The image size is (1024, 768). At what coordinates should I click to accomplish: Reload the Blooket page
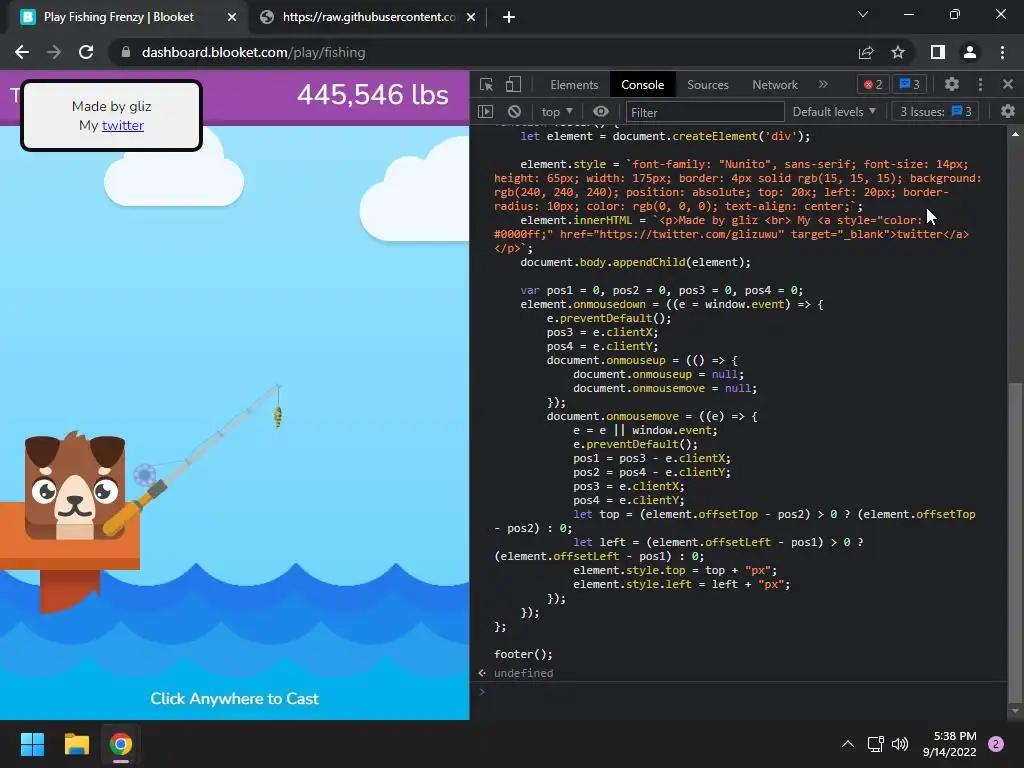(x=86, y=52)
